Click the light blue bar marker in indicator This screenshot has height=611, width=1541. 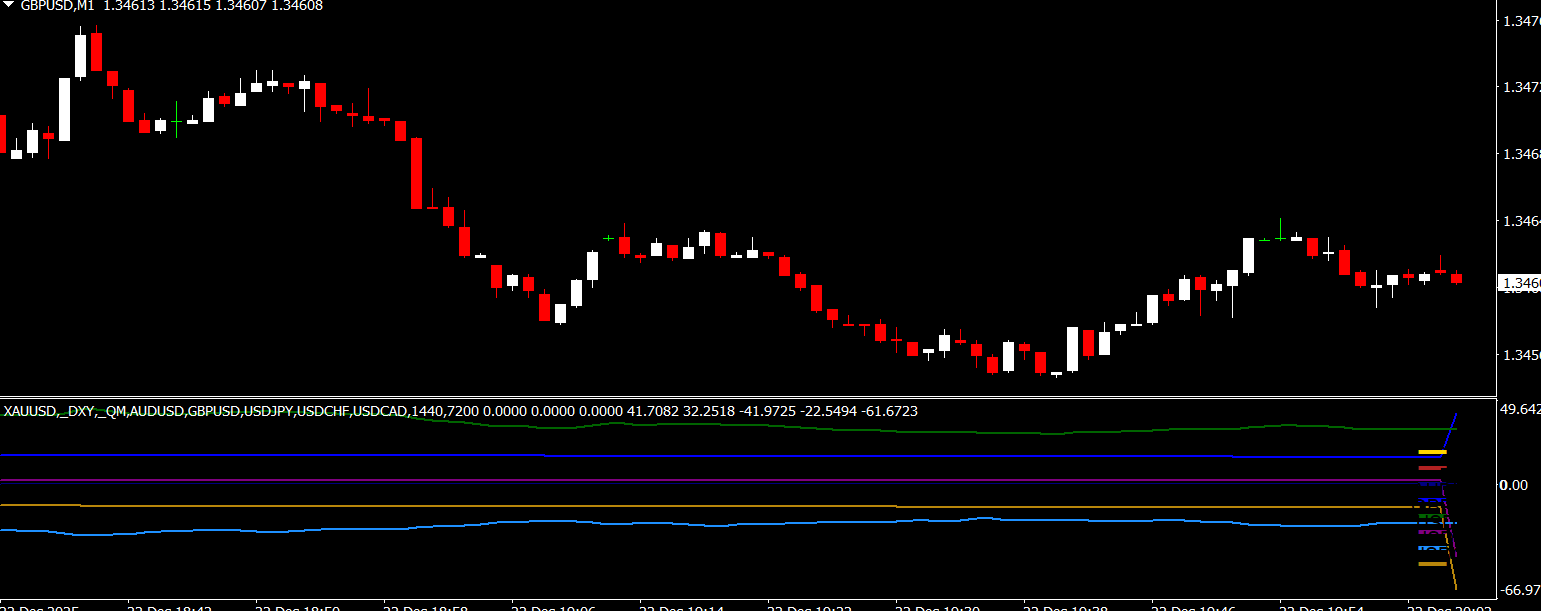coord(1432,548)
